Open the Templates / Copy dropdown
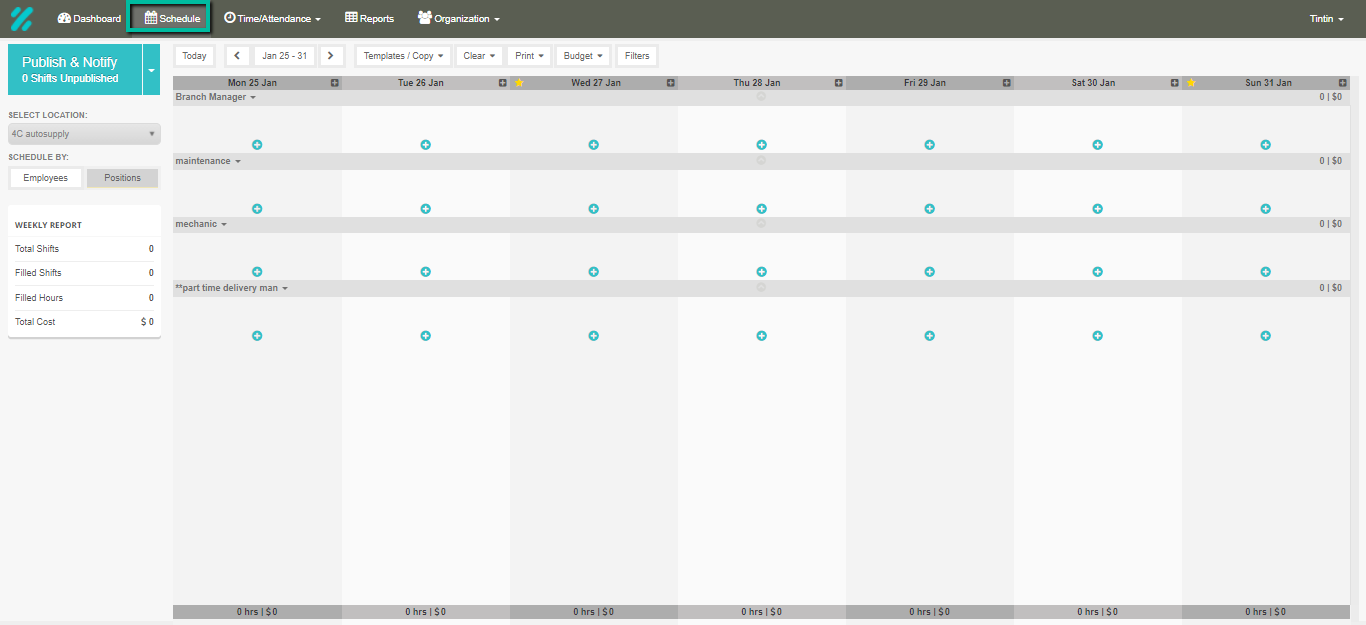Image resolution: width=1366 pixels, height=625 pixels. tap(404, 56)
